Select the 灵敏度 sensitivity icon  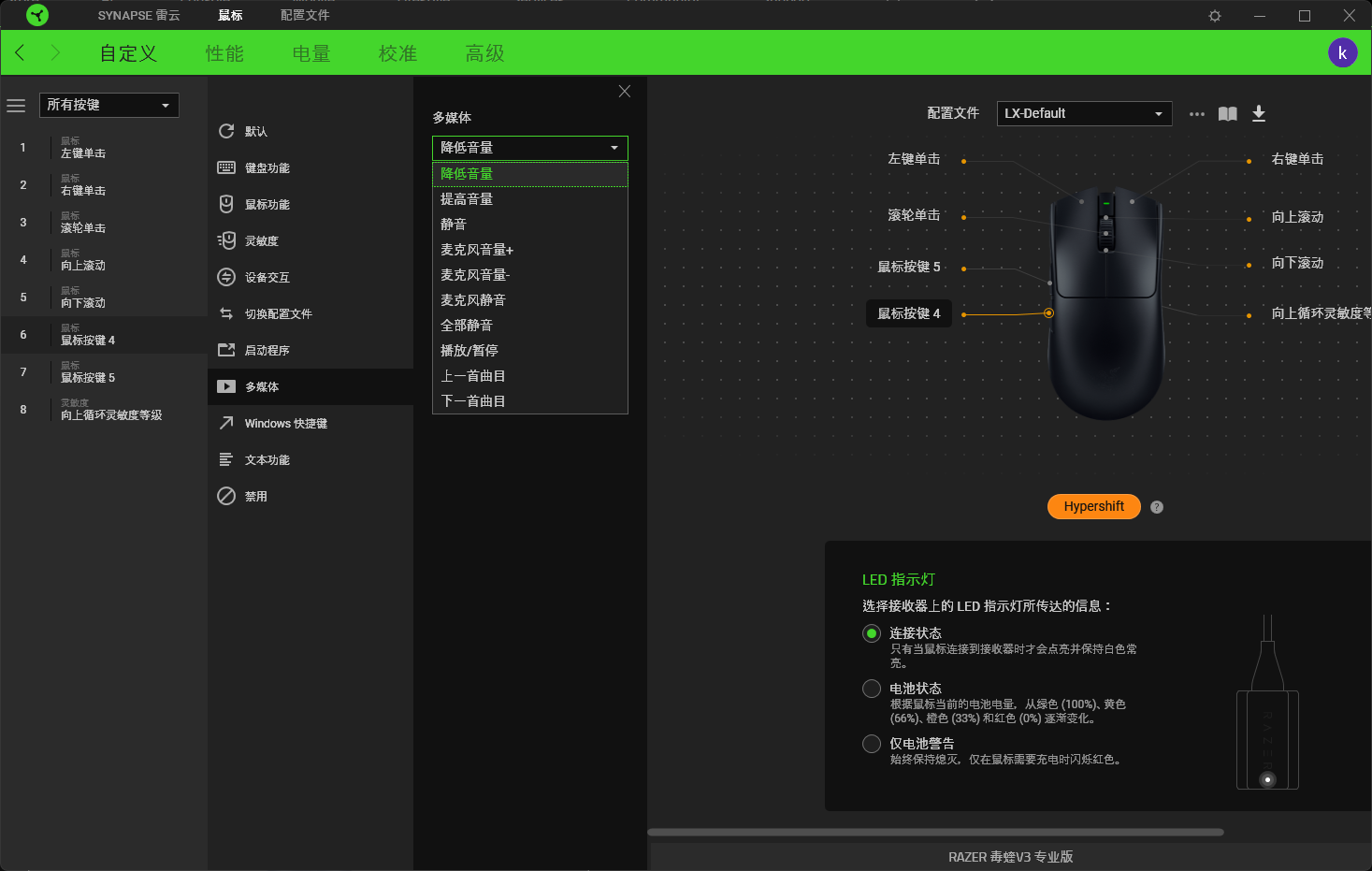point(226,240)
